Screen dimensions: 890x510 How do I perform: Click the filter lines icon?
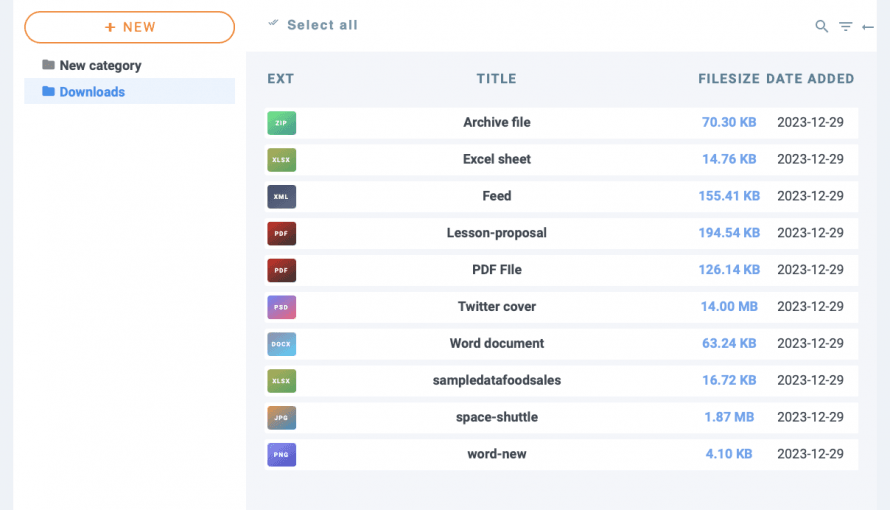(x=845, y=27)
